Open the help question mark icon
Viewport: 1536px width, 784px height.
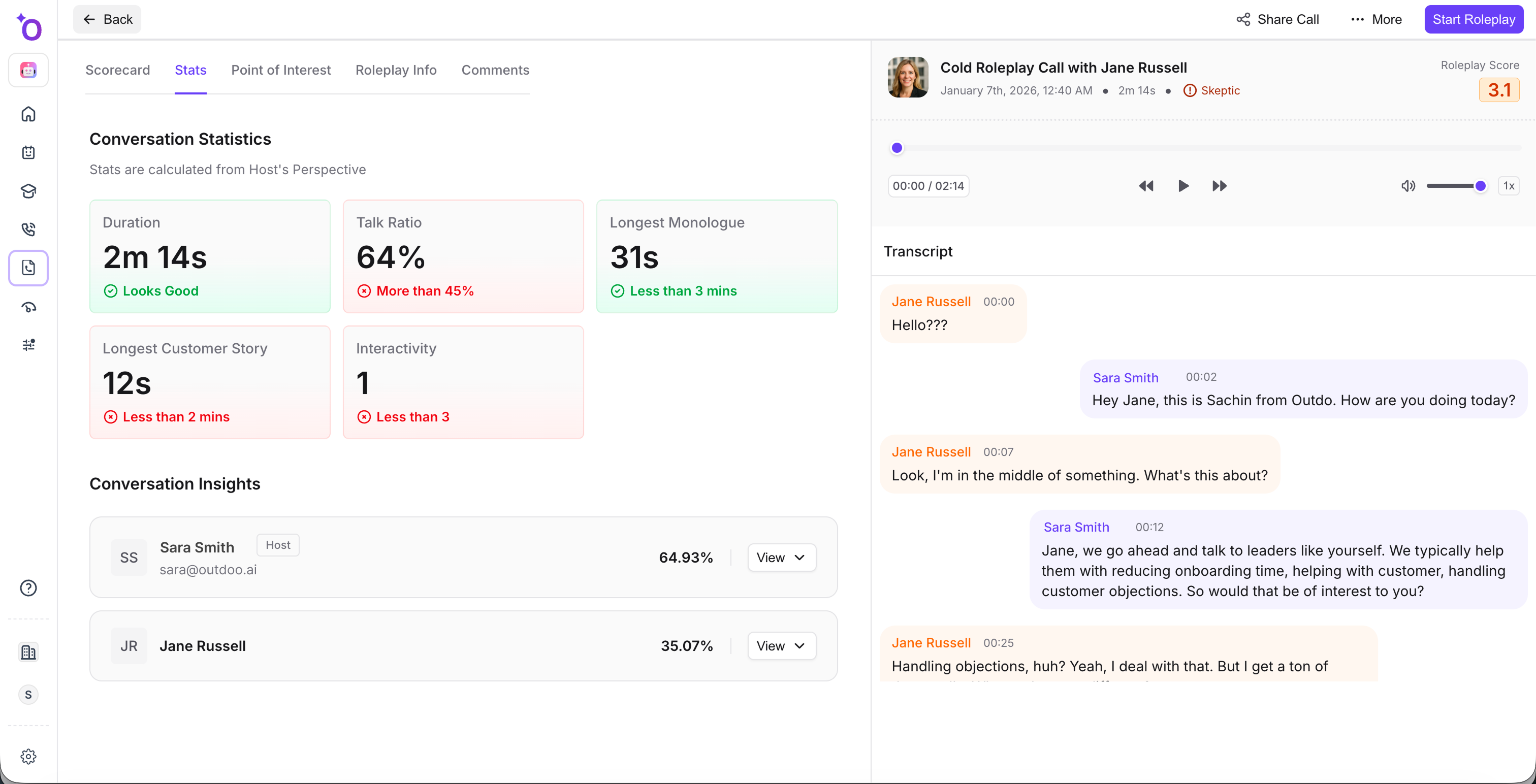28,588
